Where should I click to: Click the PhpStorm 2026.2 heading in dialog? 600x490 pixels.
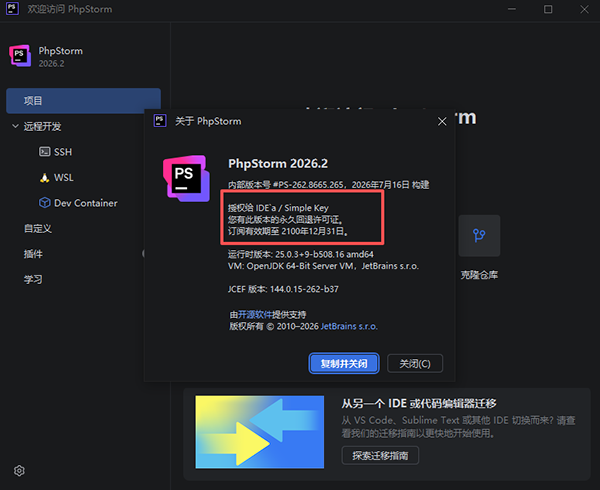(278, 163)
